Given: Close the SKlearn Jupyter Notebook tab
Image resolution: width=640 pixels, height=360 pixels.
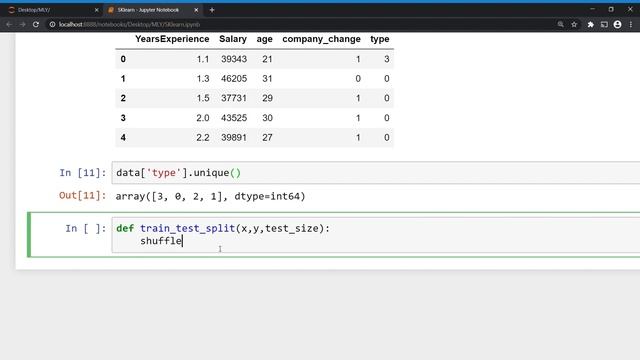Looking at the screenshot, I should (x=196, y=10).
